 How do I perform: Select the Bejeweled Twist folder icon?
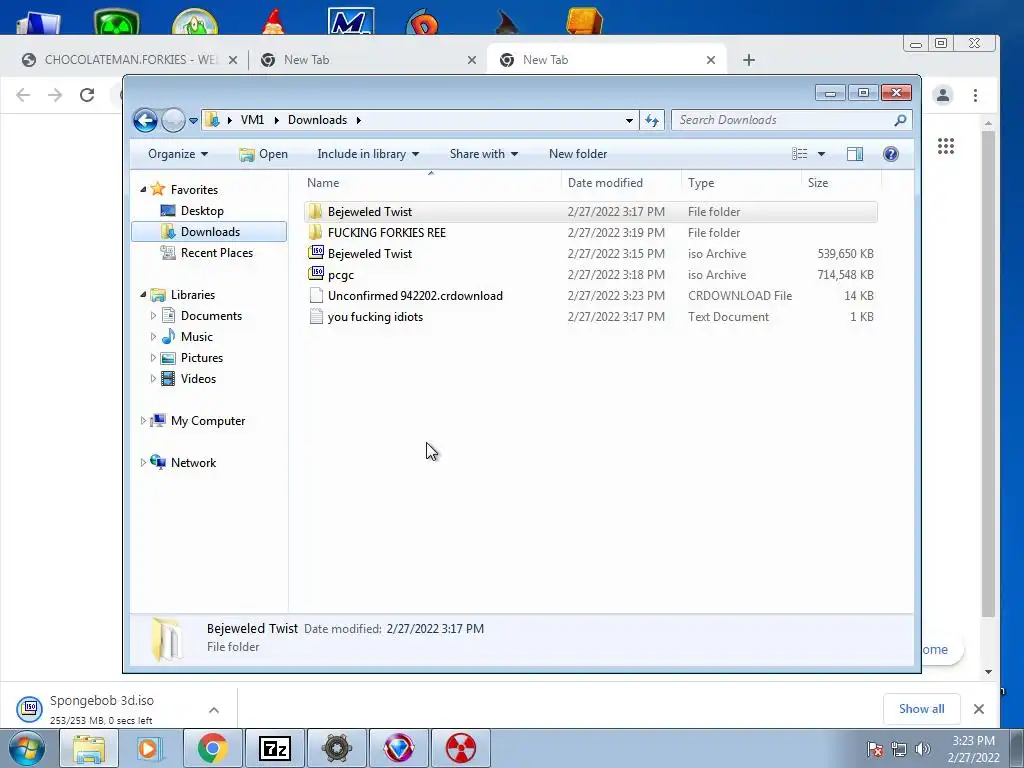[315, 212]
